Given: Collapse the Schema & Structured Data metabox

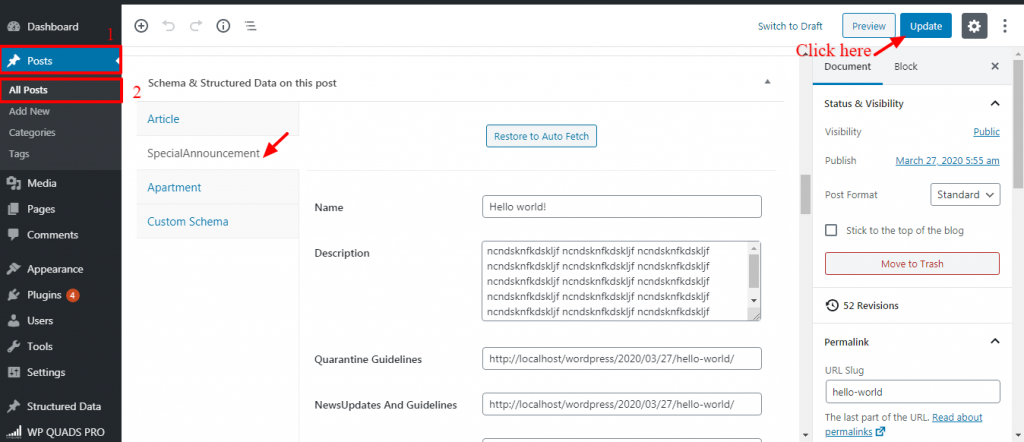Looking at the screenshot, I should (767, 82).
